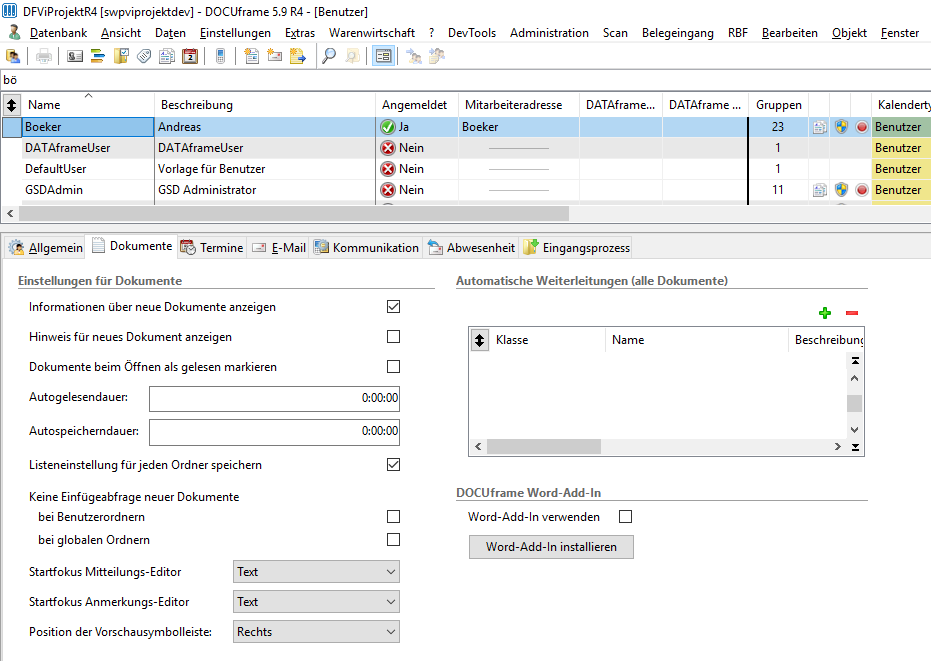Toggle Listeneinstellung für jeden Ordner speichern
931x661 pixels.
click(393, 464)
